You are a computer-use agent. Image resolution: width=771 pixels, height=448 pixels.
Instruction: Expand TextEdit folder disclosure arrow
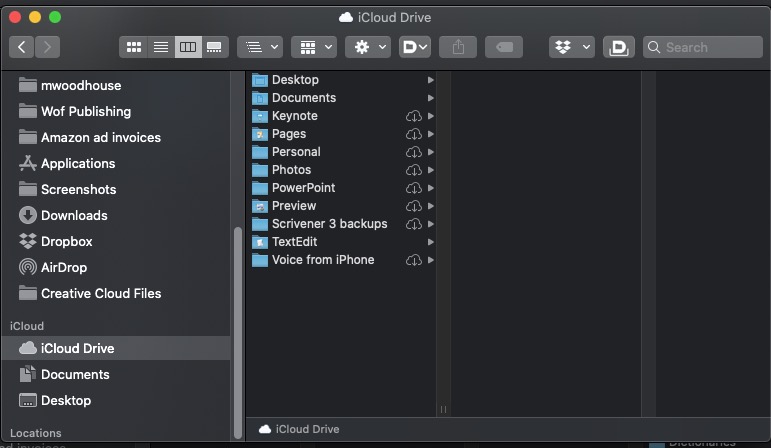pos(431,242)
